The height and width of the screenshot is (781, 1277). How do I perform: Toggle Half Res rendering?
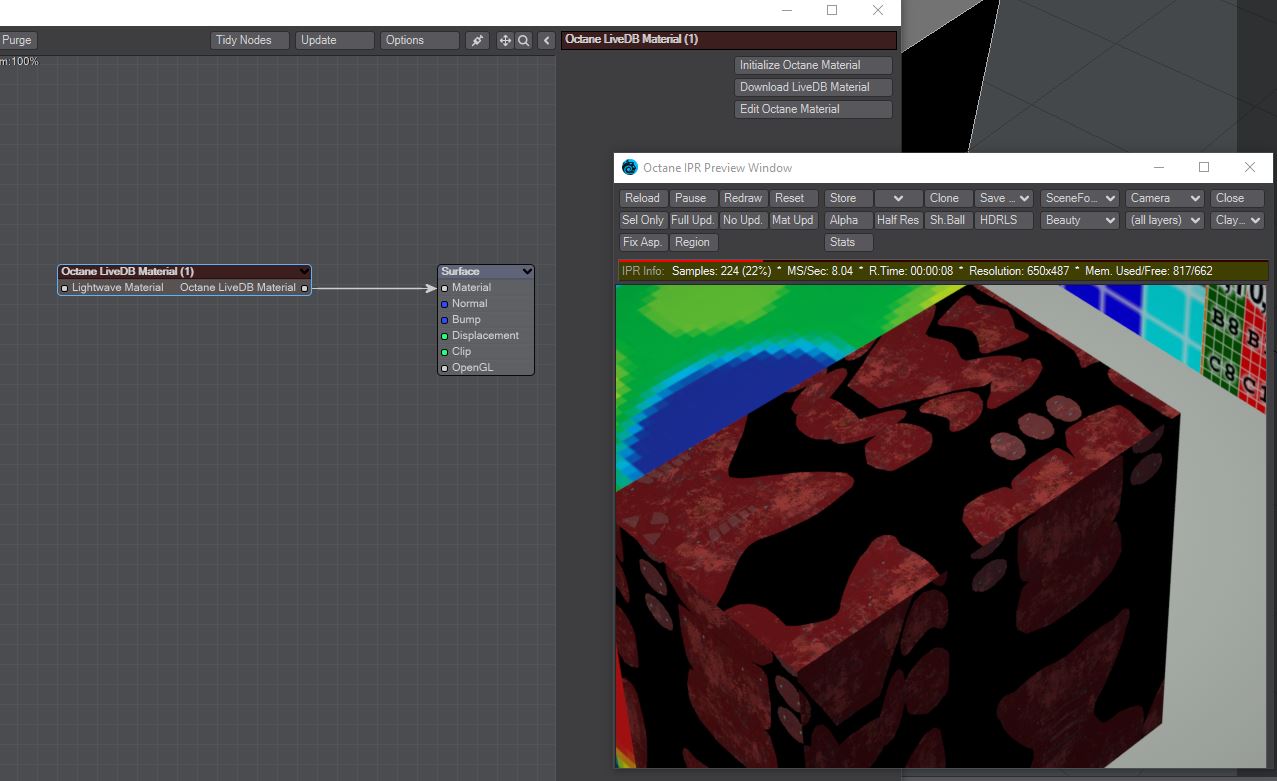tap(898, 220)
